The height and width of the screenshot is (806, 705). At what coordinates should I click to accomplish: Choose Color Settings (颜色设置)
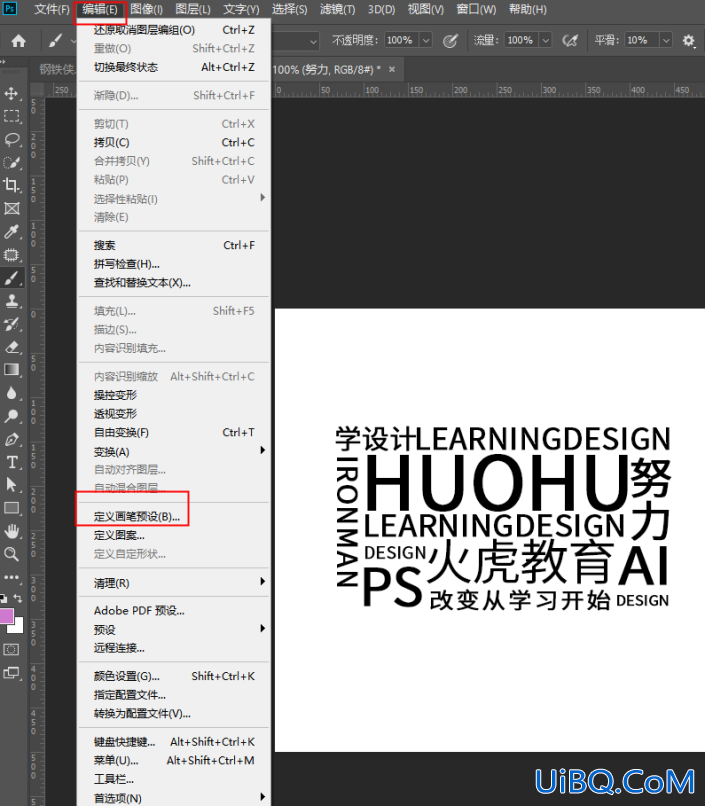174,676
